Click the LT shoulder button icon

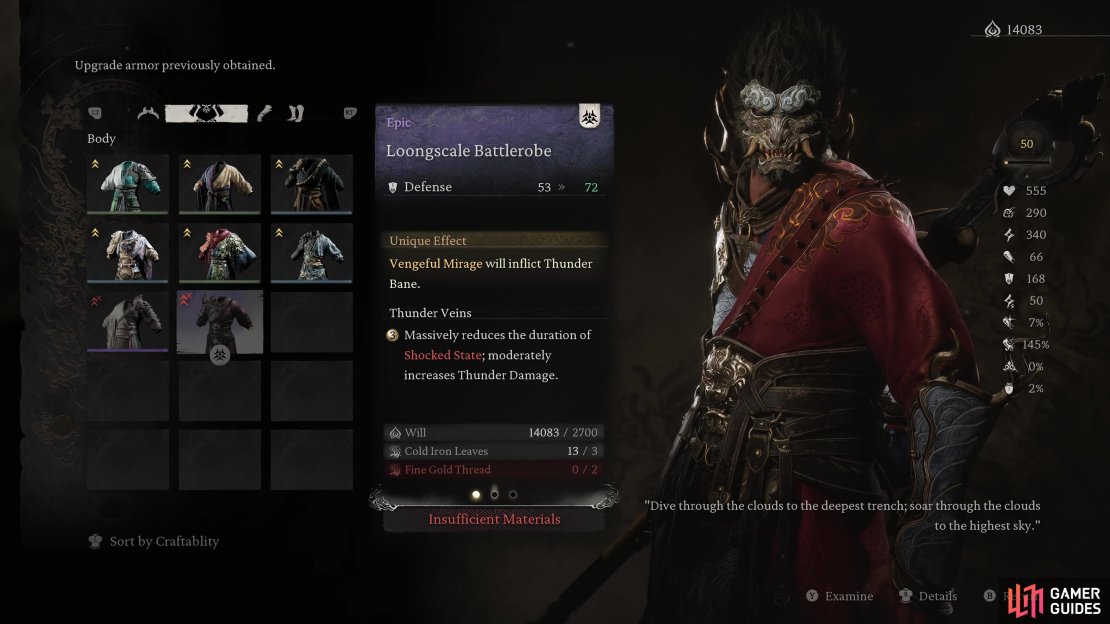pos(95,113)
